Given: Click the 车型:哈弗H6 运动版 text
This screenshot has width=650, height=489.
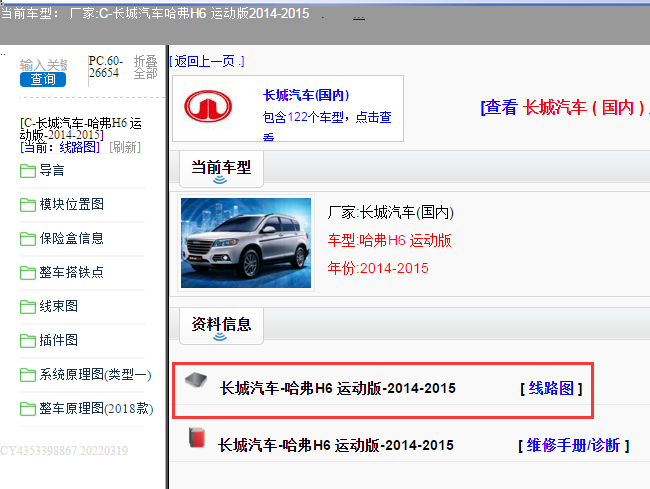Looking at the screenshot, I should point(389,240).
